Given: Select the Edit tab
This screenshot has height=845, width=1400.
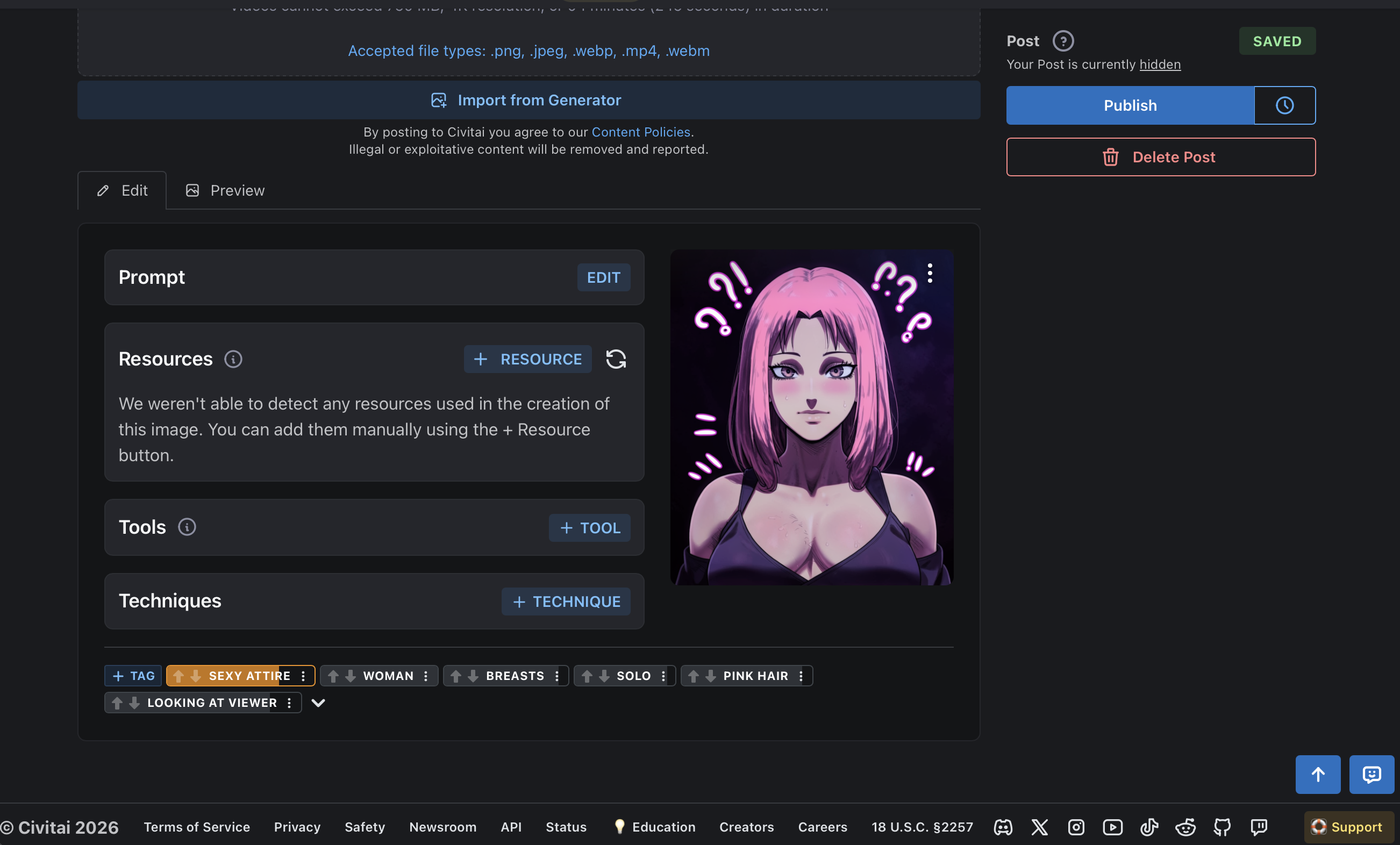Looking at the screenshot, I should [x=122, y=190].
